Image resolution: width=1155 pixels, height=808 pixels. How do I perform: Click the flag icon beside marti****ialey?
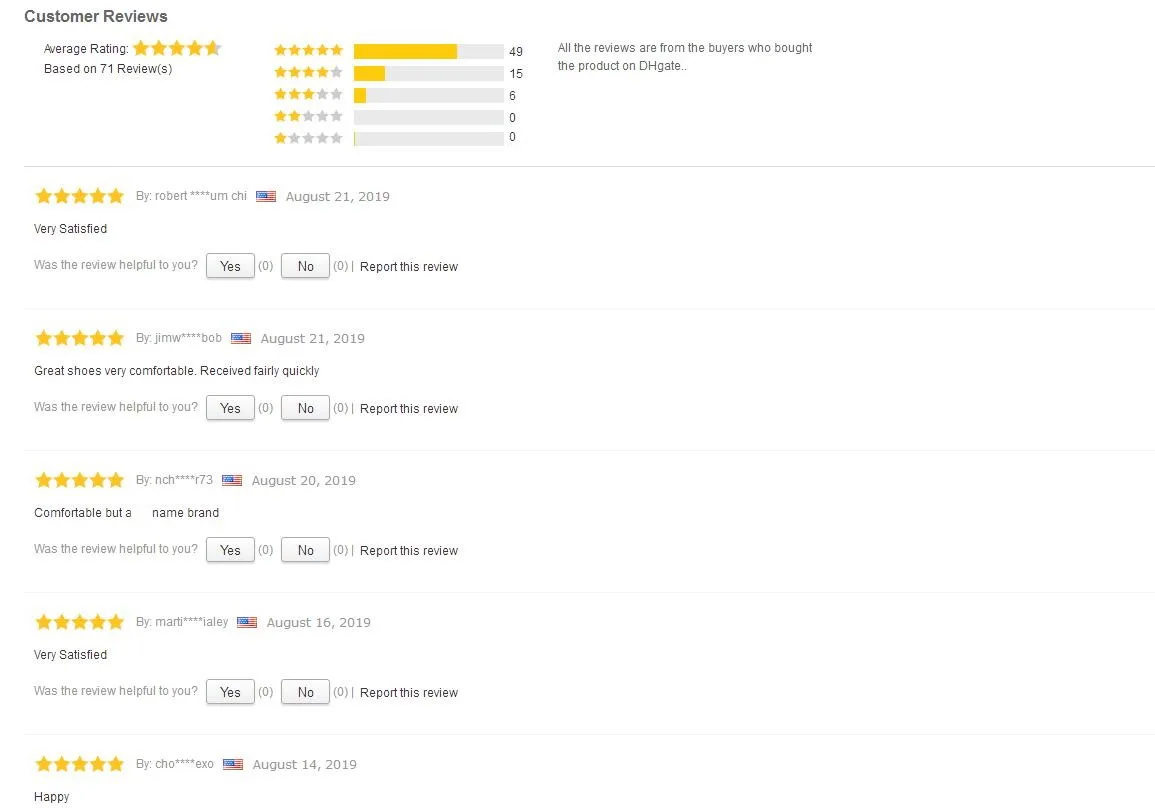(247, 622)
